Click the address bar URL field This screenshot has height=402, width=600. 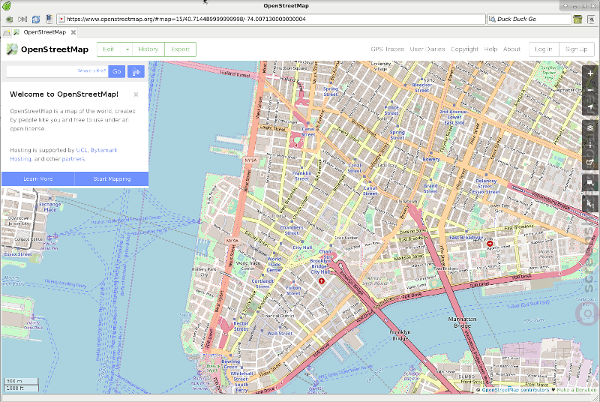271,19
